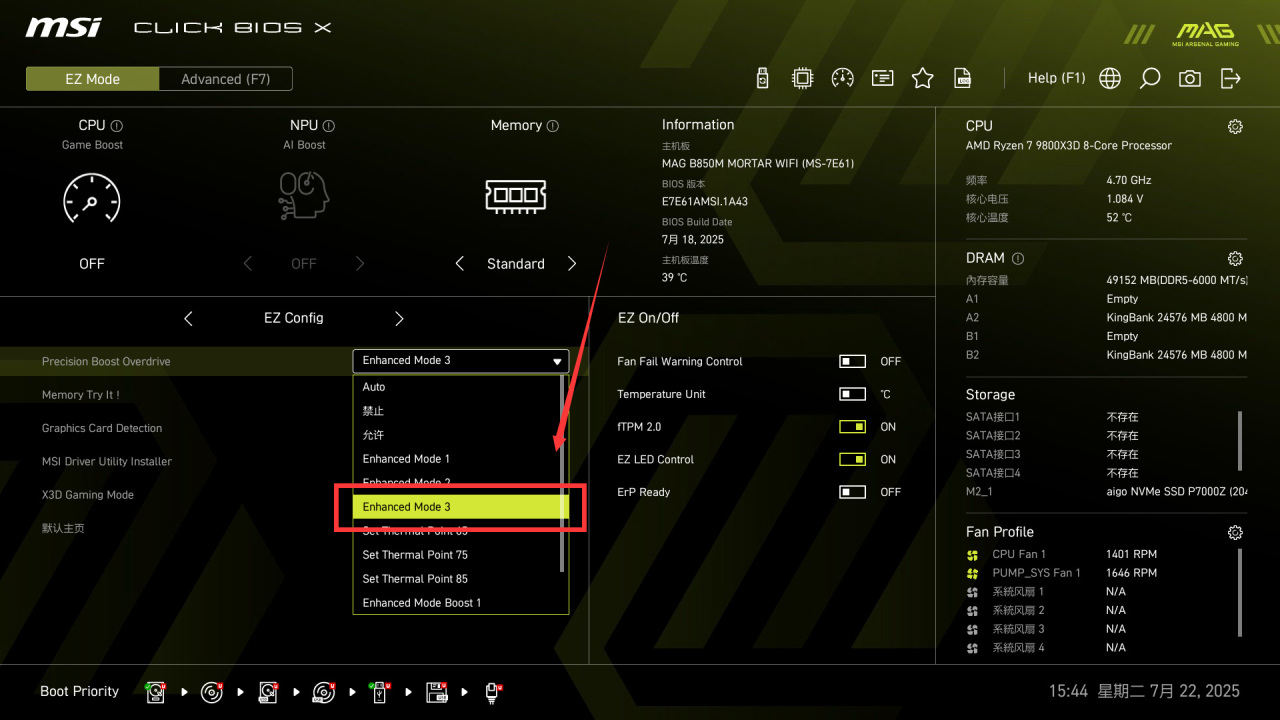The width and height of the screenshot is (1280, 720).
Task: Switch to Advanced (F7) tab
Action: point(225,79)
